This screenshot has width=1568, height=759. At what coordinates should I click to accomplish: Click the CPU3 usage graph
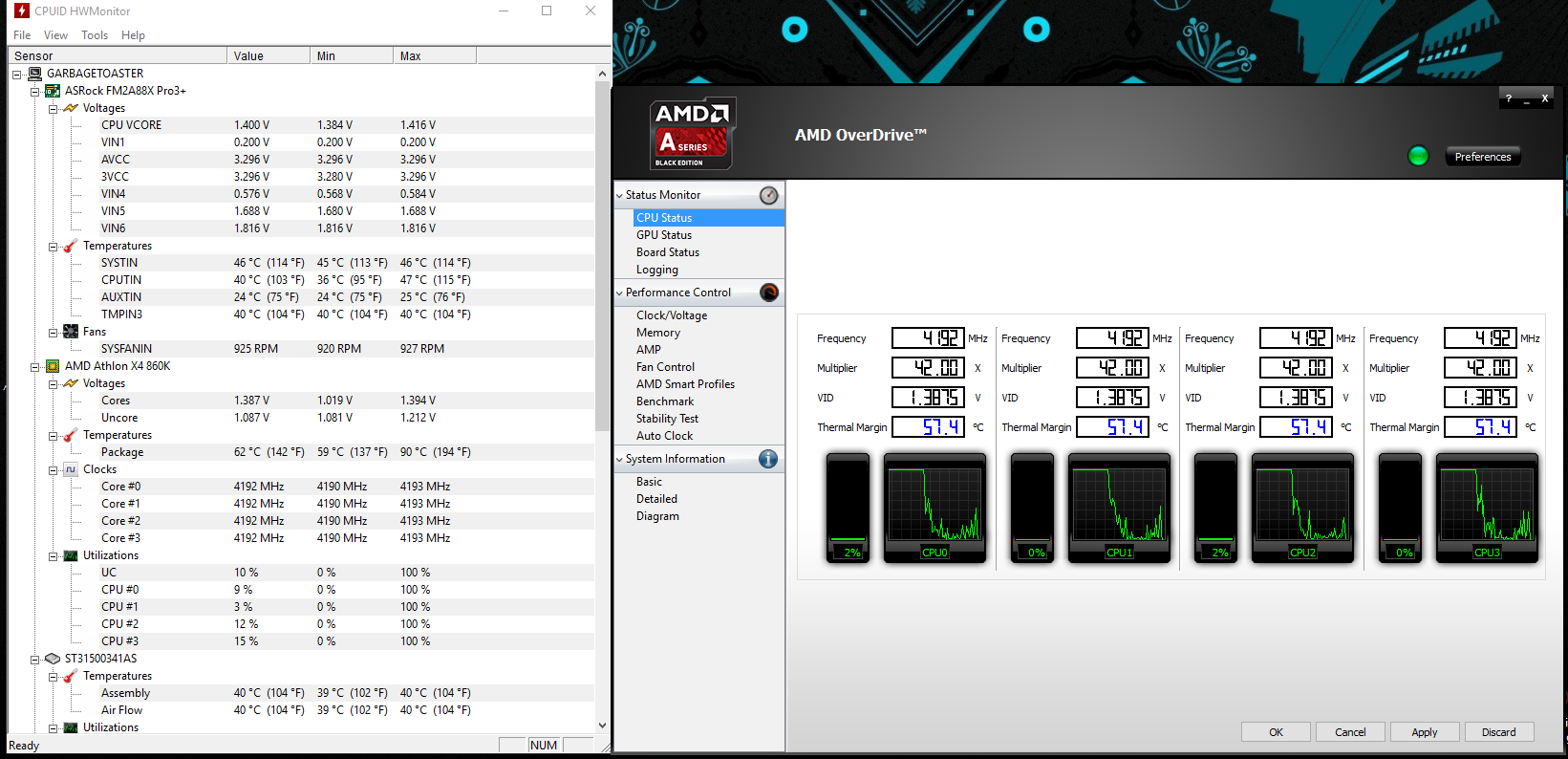pyautogui.click(x=1487, y=507)
